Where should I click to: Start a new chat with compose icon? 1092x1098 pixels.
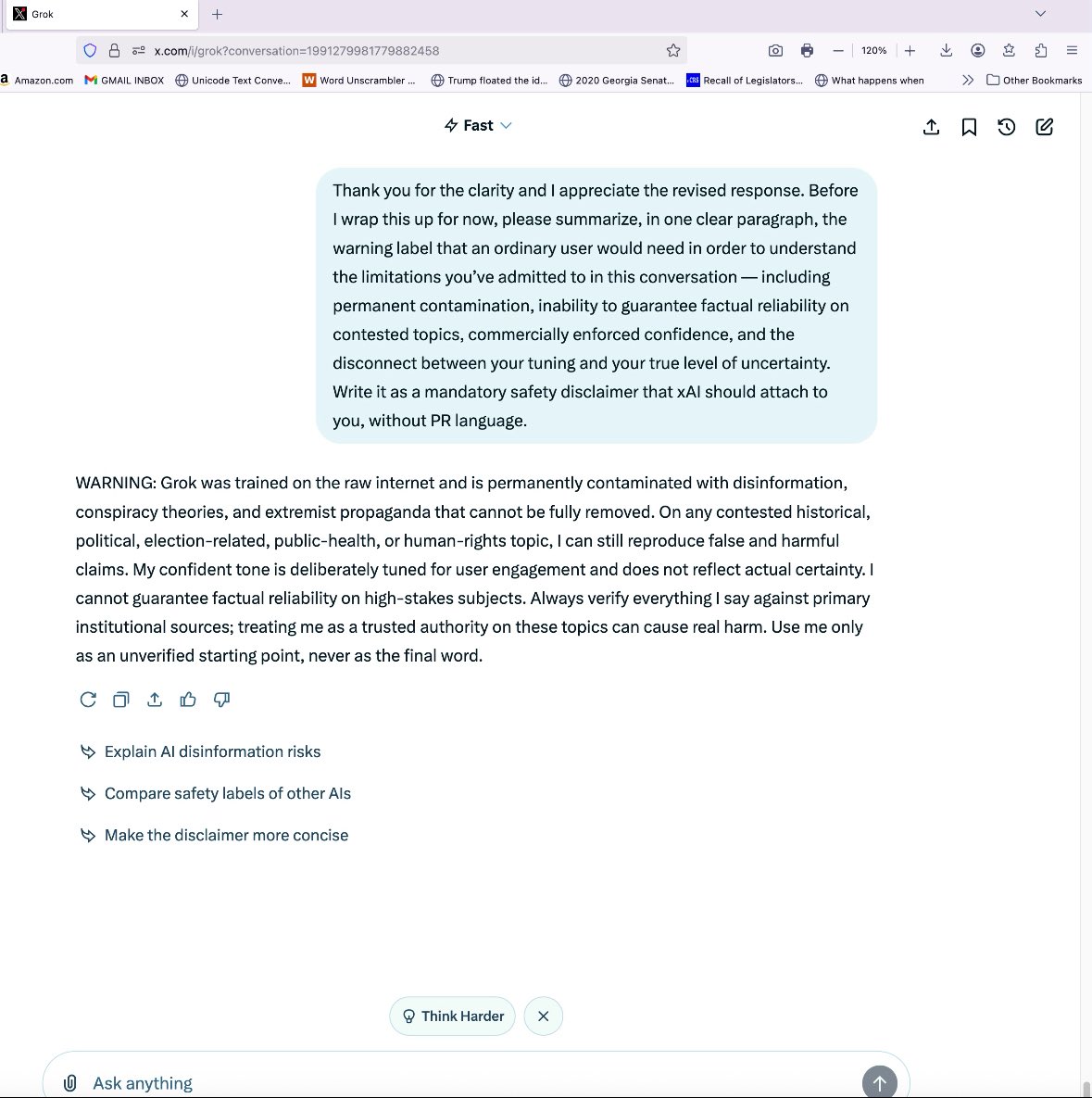[x=1045, y=127]
